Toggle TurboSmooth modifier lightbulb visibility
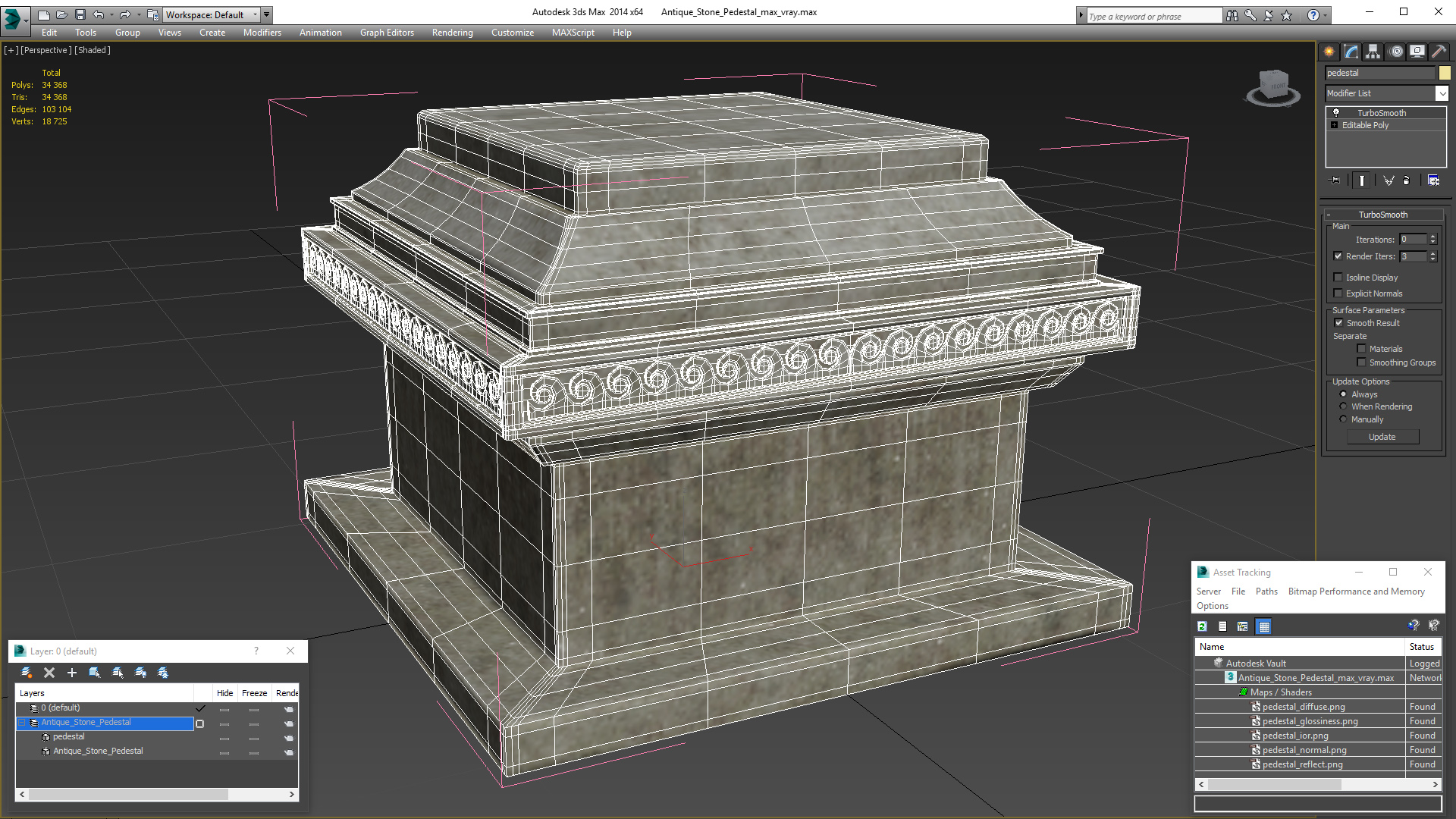 [x=1336, y=113]
